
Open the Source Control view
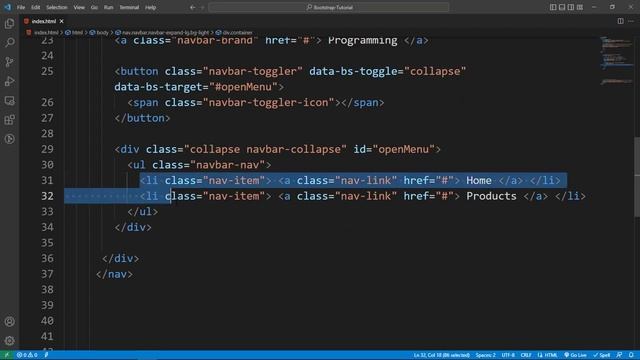click(x=9, y=62)
